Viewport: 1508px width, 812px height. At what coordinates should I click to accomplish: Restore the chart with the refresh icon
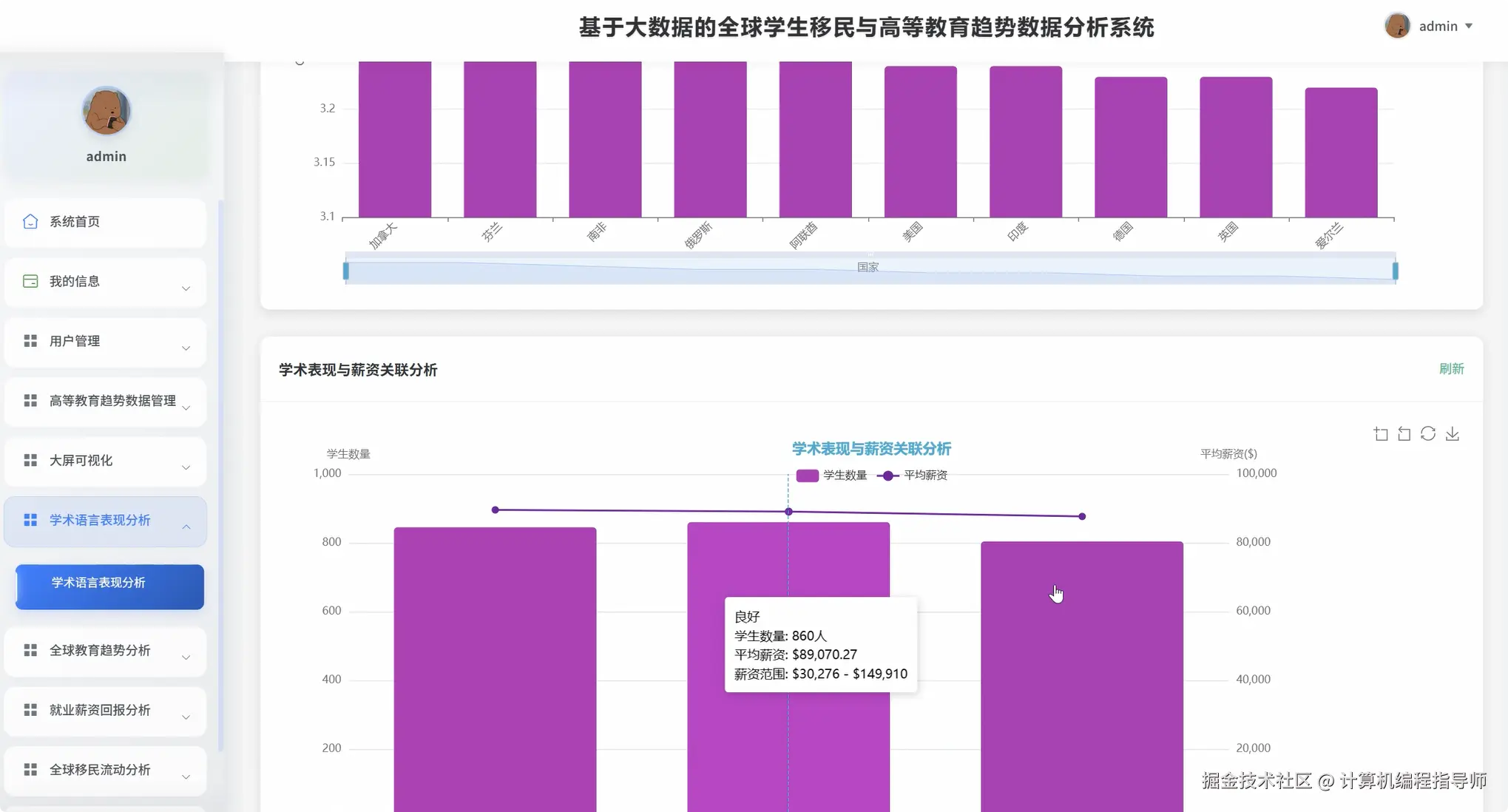(1427, 433)
